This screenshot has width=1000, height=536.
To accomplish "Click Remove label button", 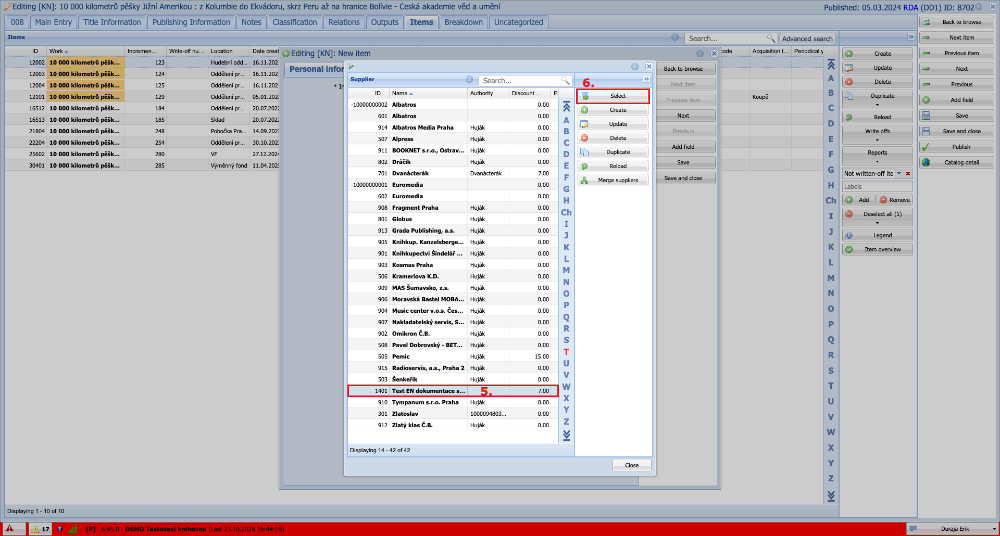I will (x=894, y=200).
